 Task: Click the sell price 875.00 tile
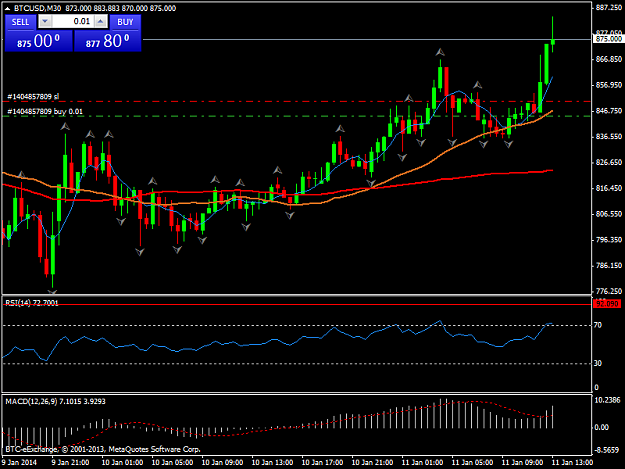point(39,41)
